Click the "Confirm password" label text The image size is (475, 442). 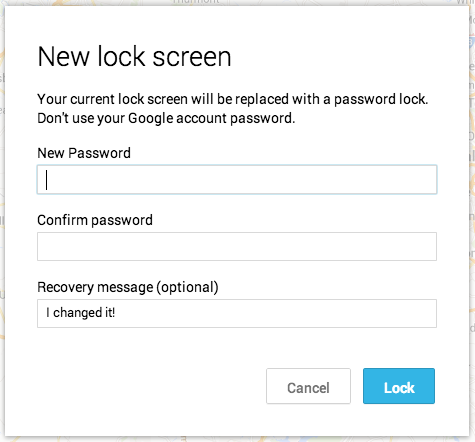point(95,220)
